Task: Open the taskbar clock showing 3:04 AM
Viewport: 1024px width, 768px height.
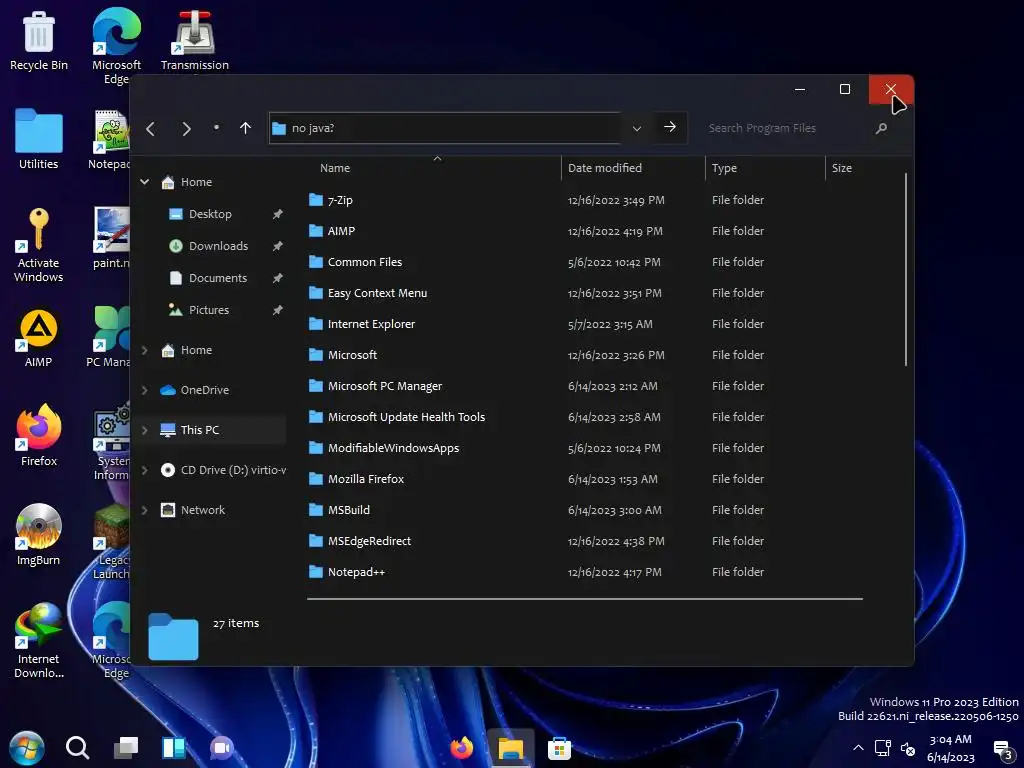Action: [x=950, y=748]
